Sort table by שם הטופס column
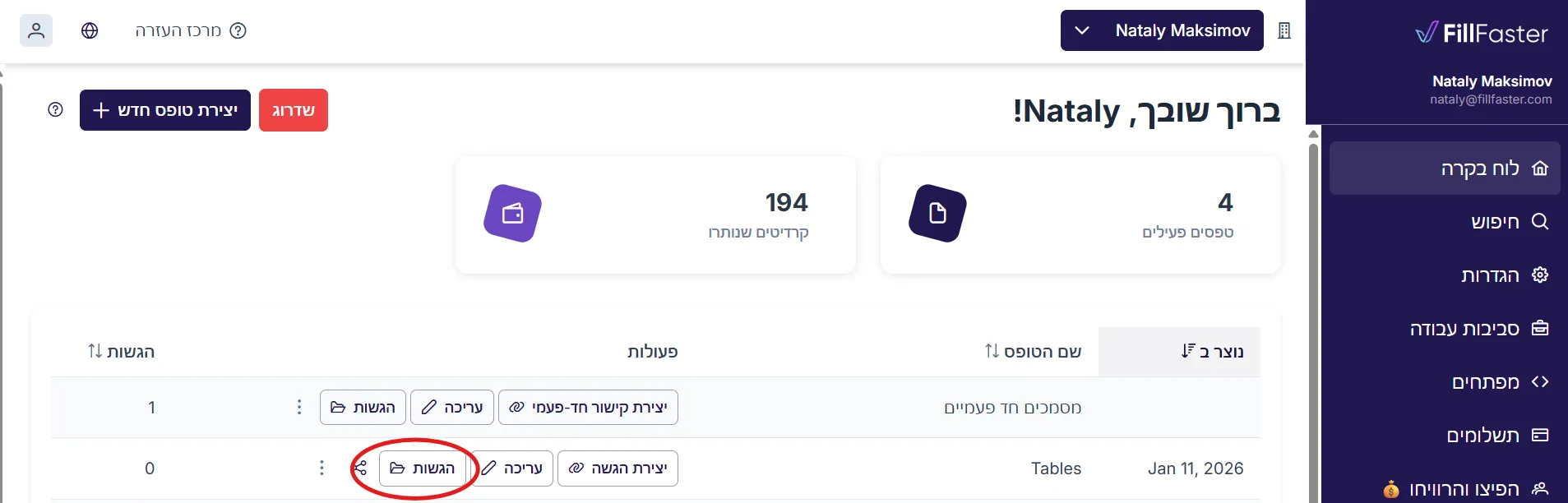This screenshot has height=503, width=1568. 1033,352
